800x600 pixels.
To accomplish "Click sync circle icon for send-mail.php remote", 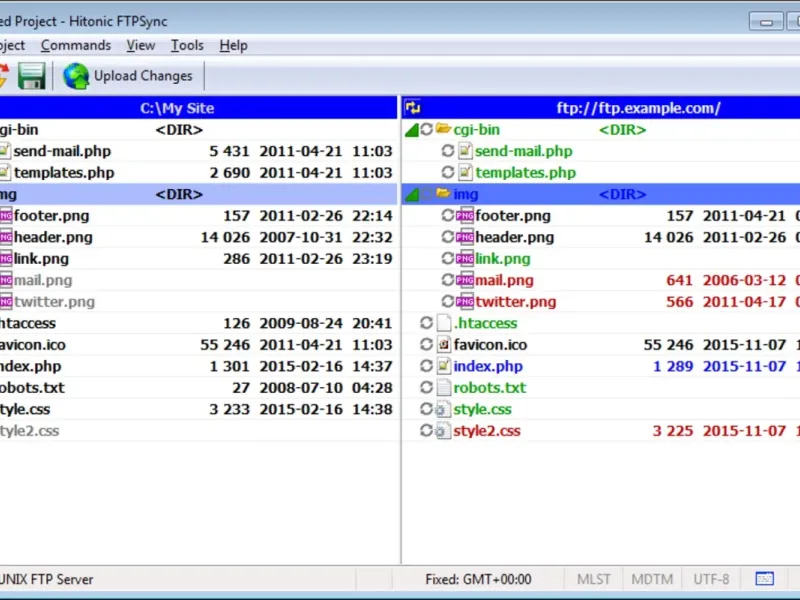I will click(447, 151).
